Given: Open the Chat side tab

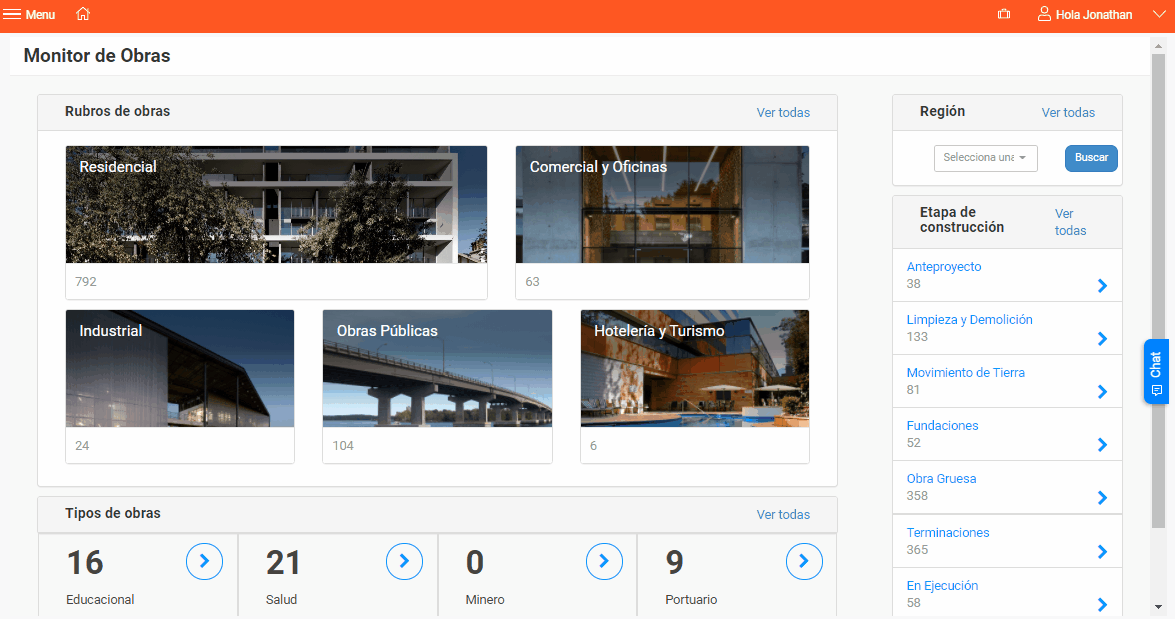Looking at the screenshot, I should point(1156,372).
